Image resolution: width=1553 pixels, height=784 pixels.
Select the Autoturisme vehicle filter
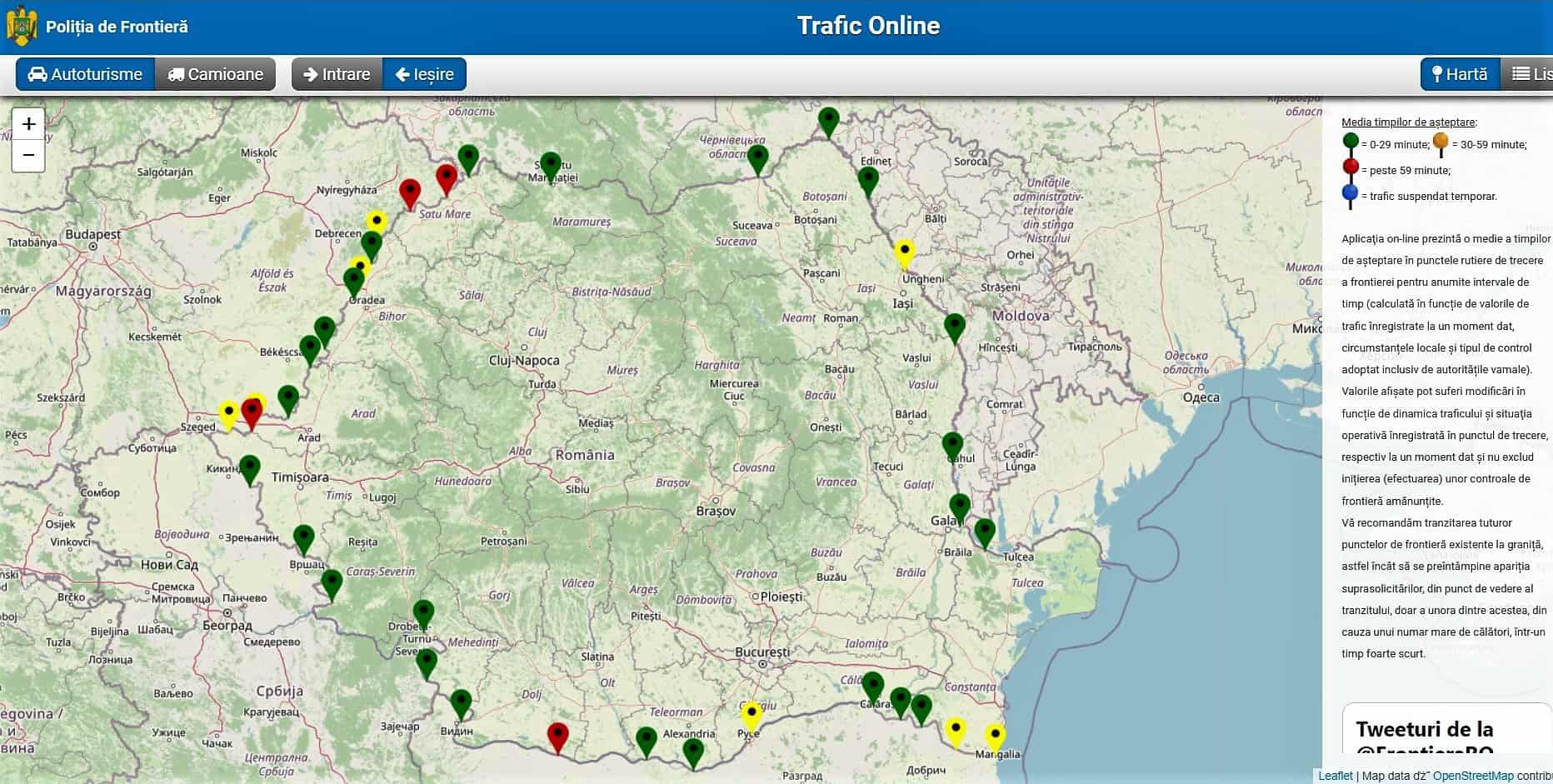pyautogui.click(x=85, y=74)
